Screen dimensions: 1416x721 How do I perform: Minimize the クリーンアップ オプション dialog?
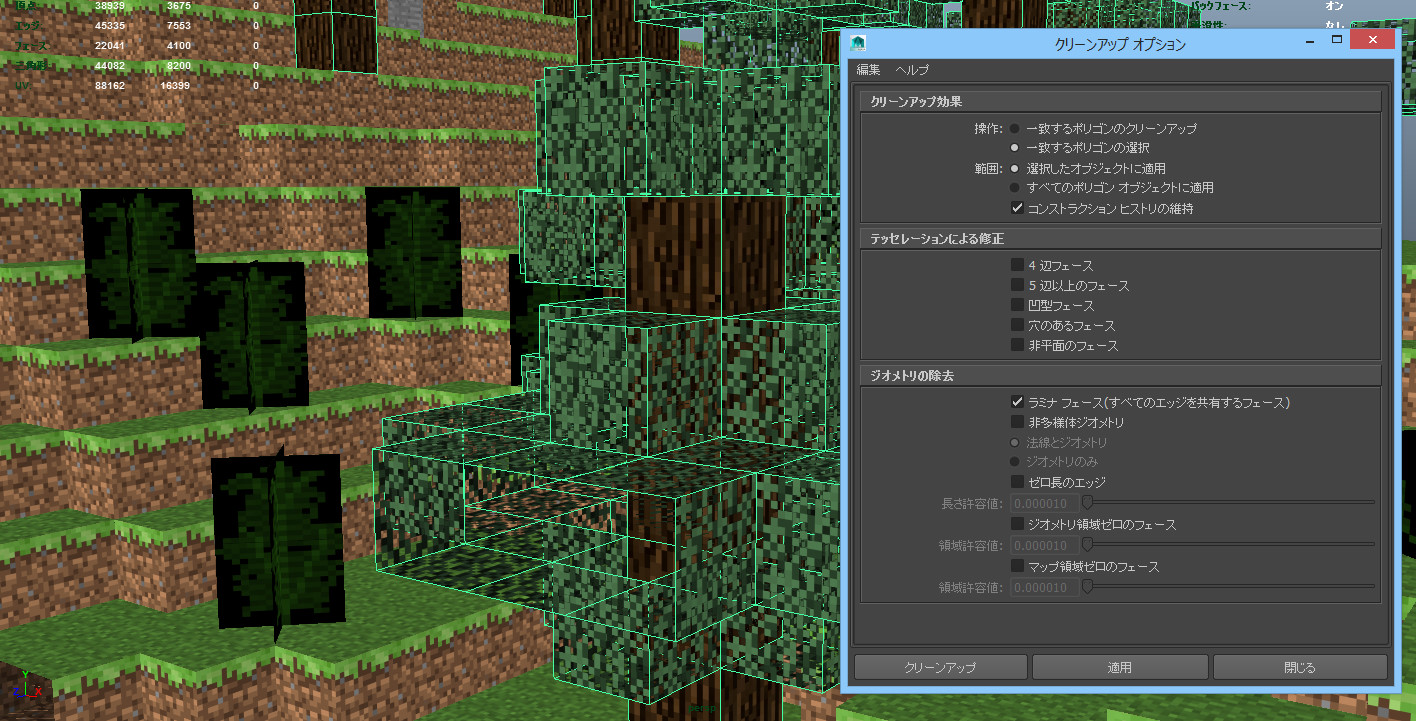click(x=1308, y=41)
